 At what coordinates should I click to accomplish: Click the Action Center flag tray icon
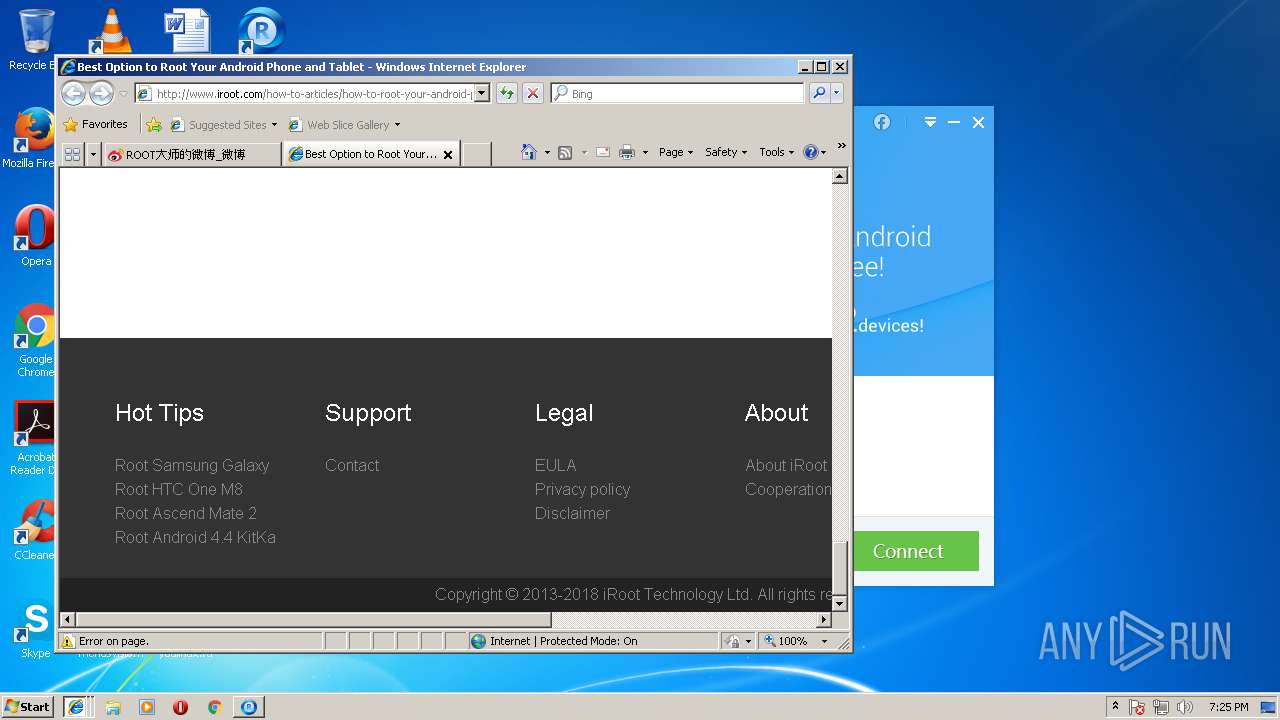click(1137, 707)
